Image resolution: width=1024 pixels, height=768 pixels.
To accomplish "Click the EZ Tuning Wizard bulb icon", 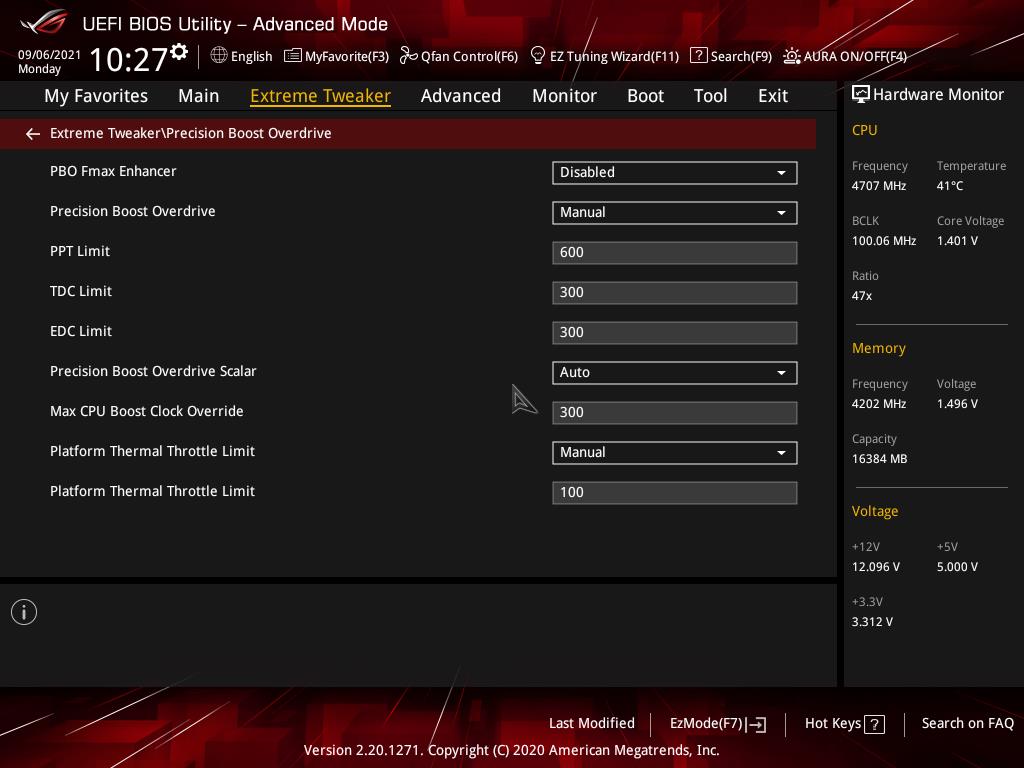I will (x=538, y=56).
